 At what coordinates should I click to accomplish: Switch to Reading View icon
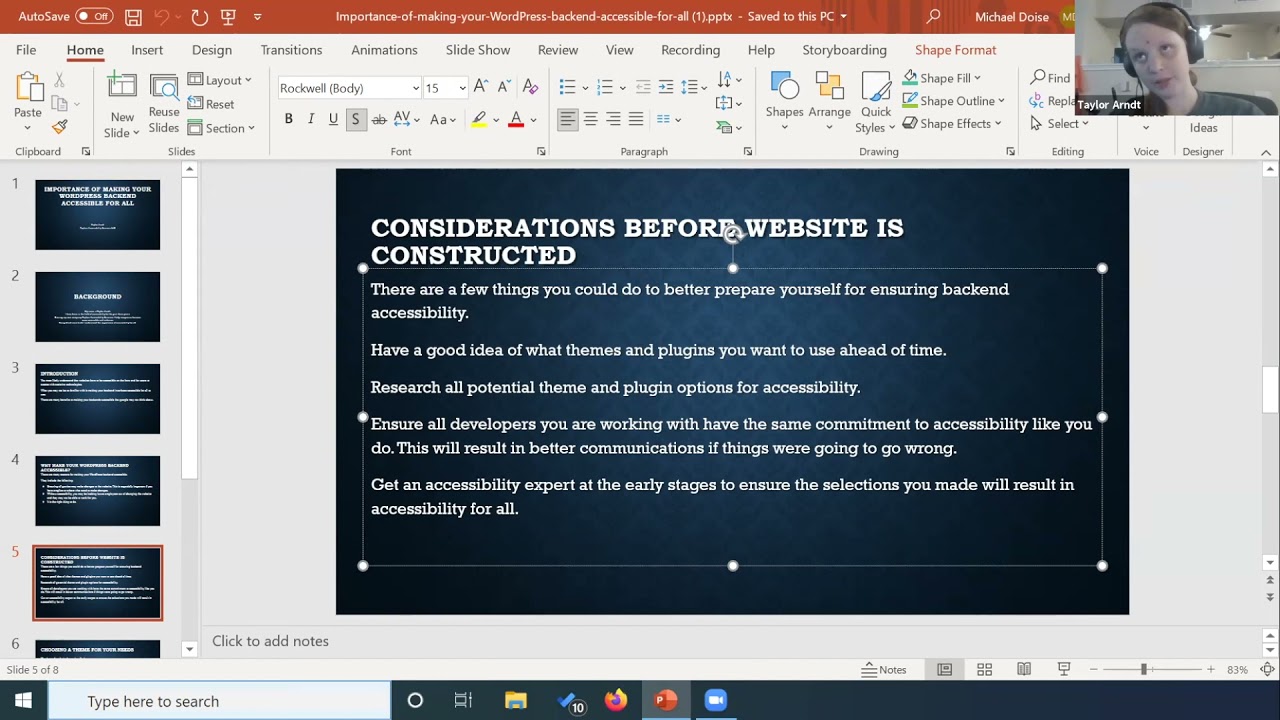pos(1024,670)
